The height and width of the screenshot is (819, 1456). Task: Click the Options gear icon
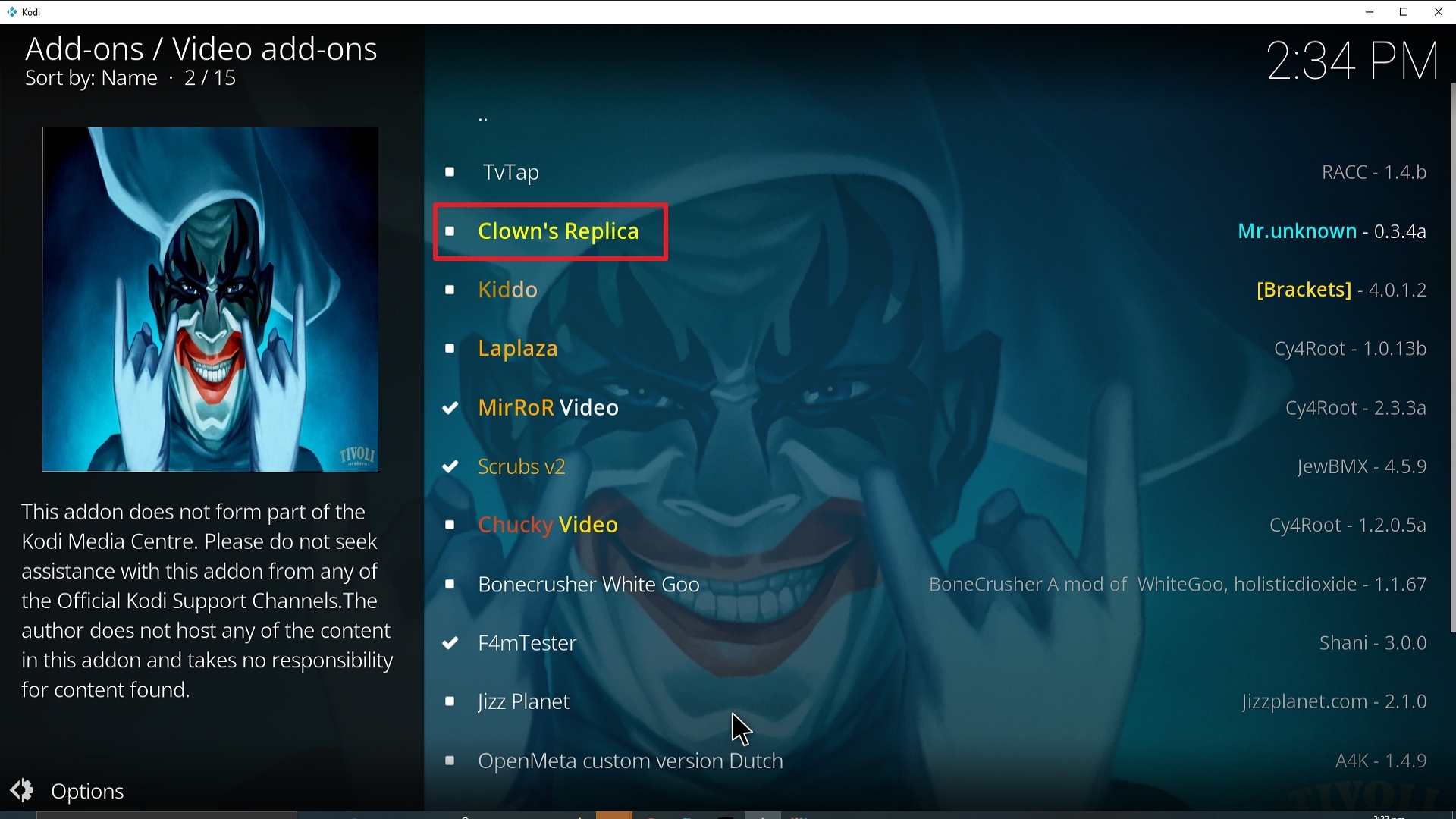point(22,790)
